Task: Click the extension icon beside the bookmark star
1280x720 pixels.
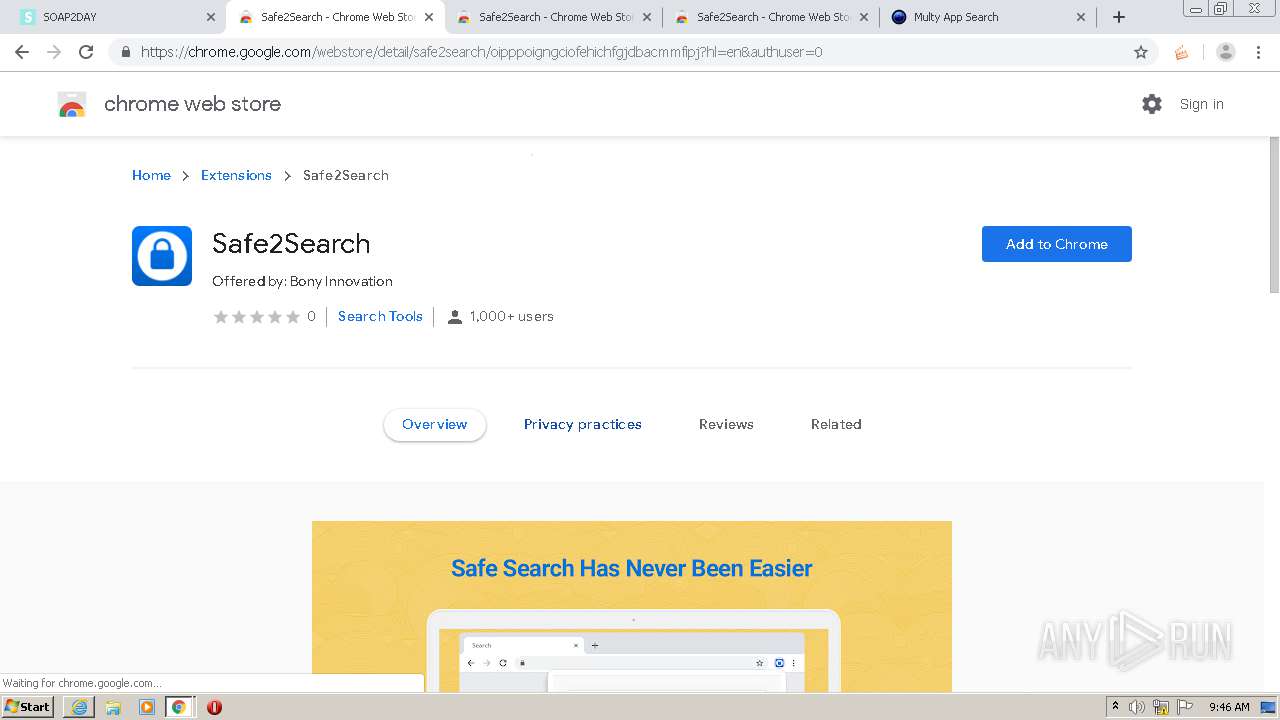Action: pos(1182,52)
